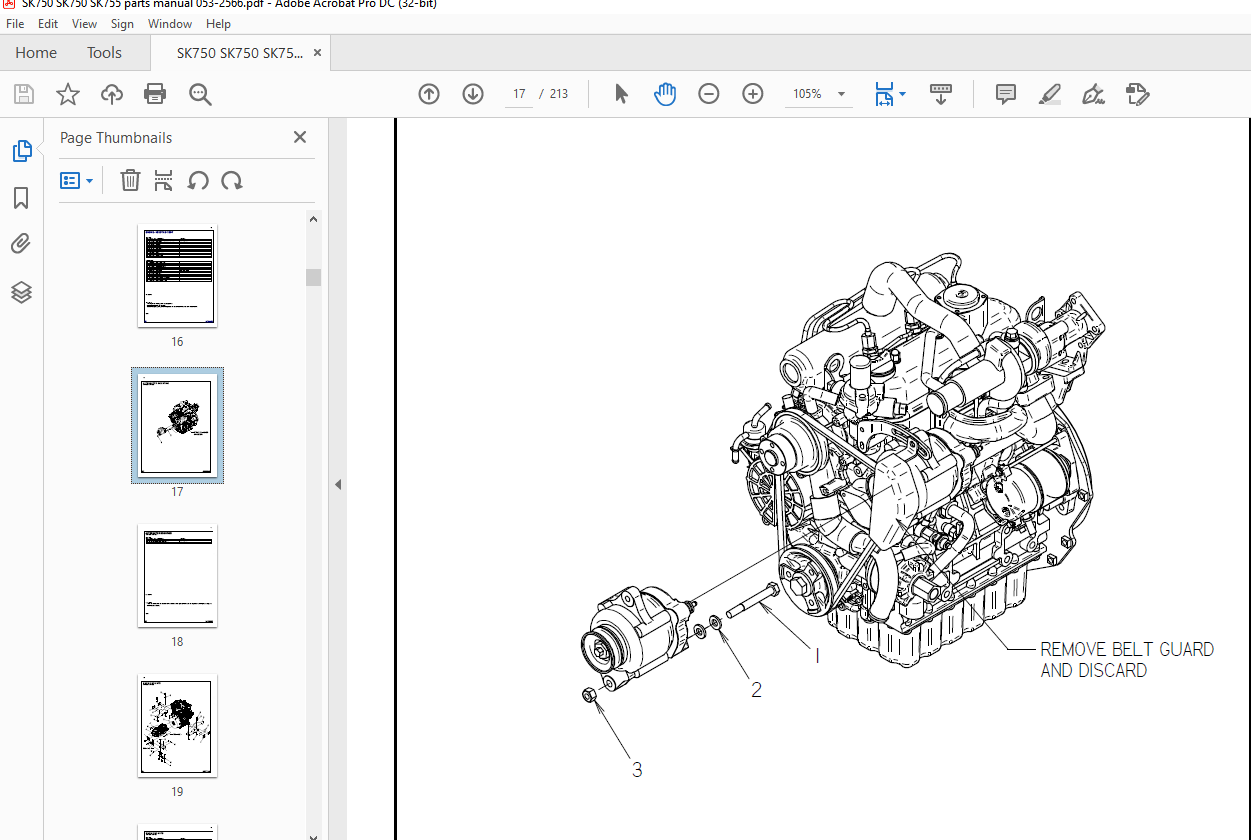The height and width of the screenshot is (840, 1251).
Task: Select the page 16 thumbnail
Action: [x=177, y=276]
